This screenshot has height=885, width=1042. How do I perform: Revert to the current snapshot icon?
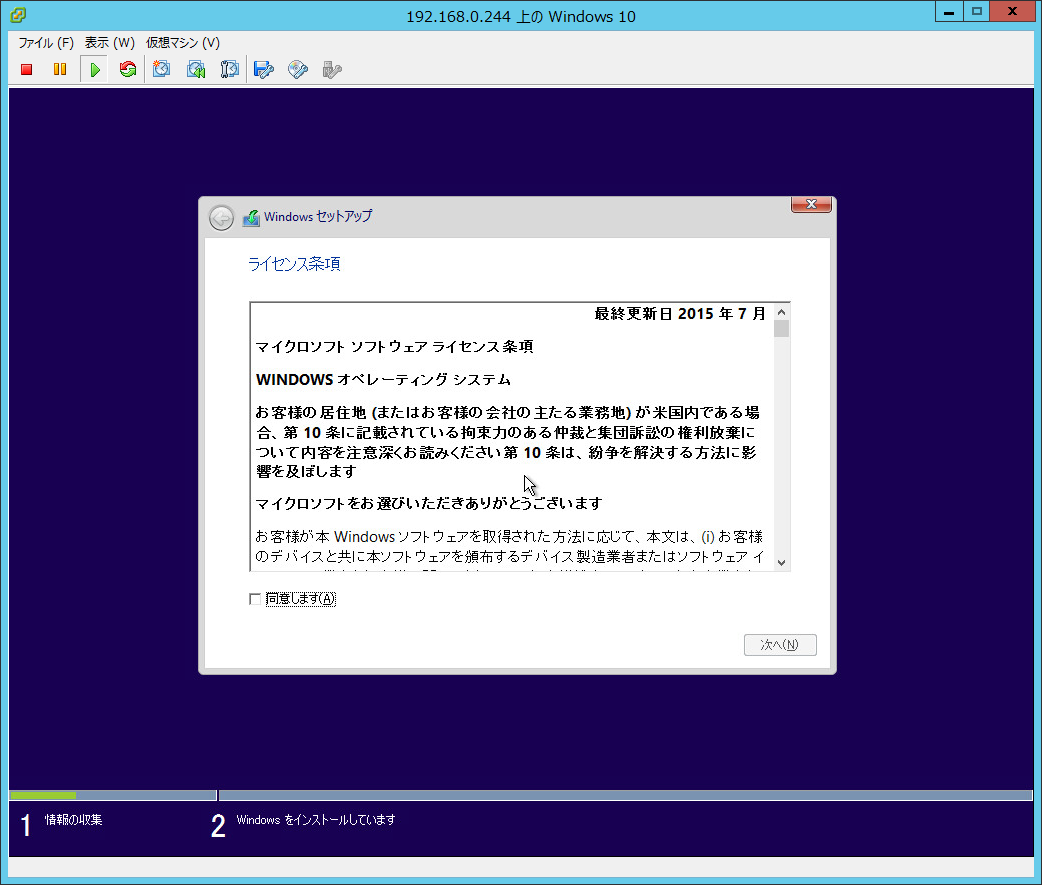[196, 69]
